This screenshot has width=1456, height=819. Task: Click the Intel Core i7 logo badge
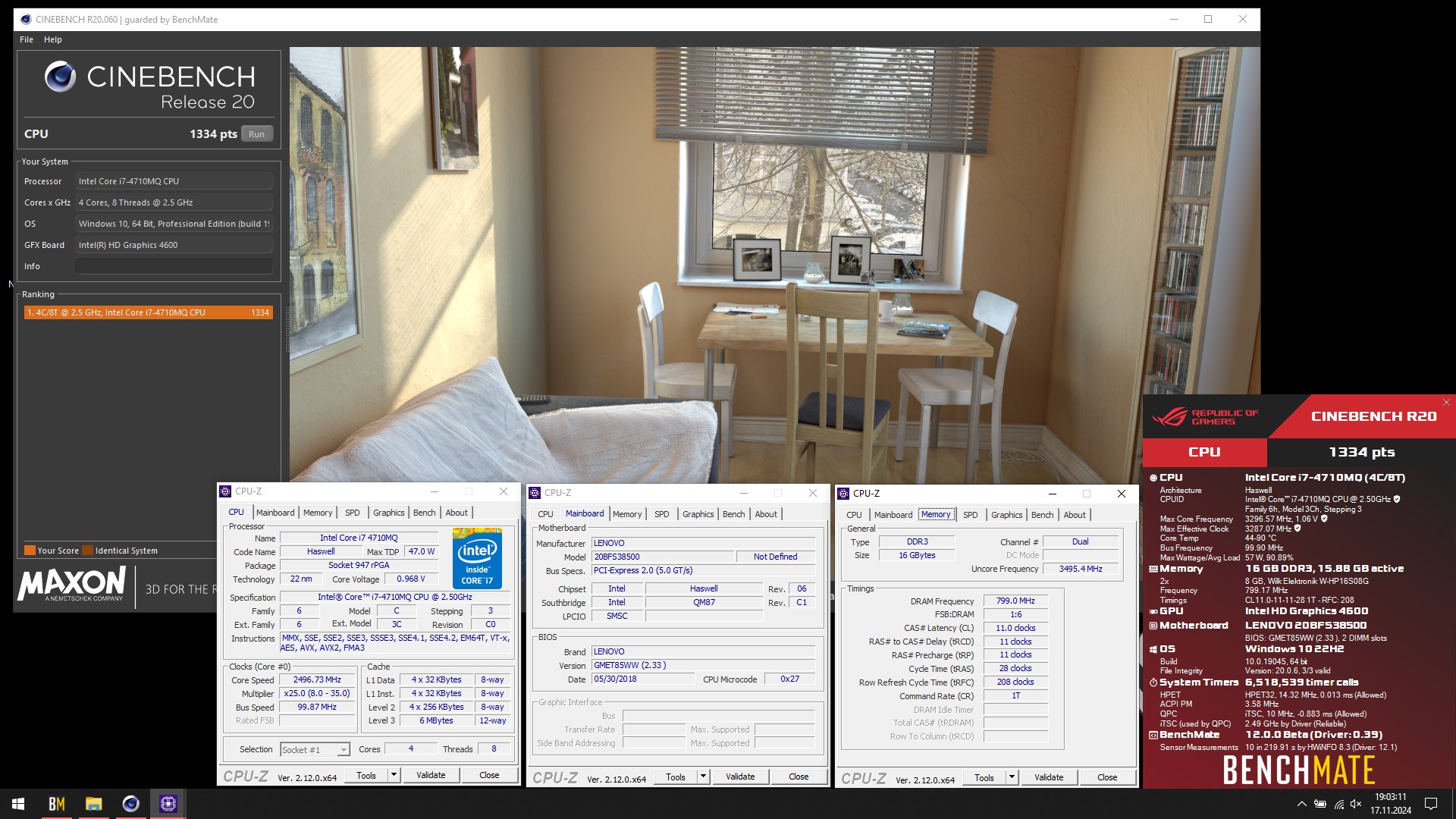(477, 559)
